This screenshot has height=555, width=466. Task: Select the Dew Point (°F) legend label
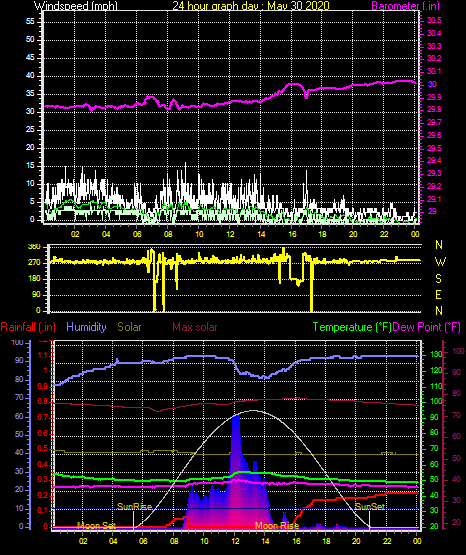pyautogui.click(x=427, y=327)
